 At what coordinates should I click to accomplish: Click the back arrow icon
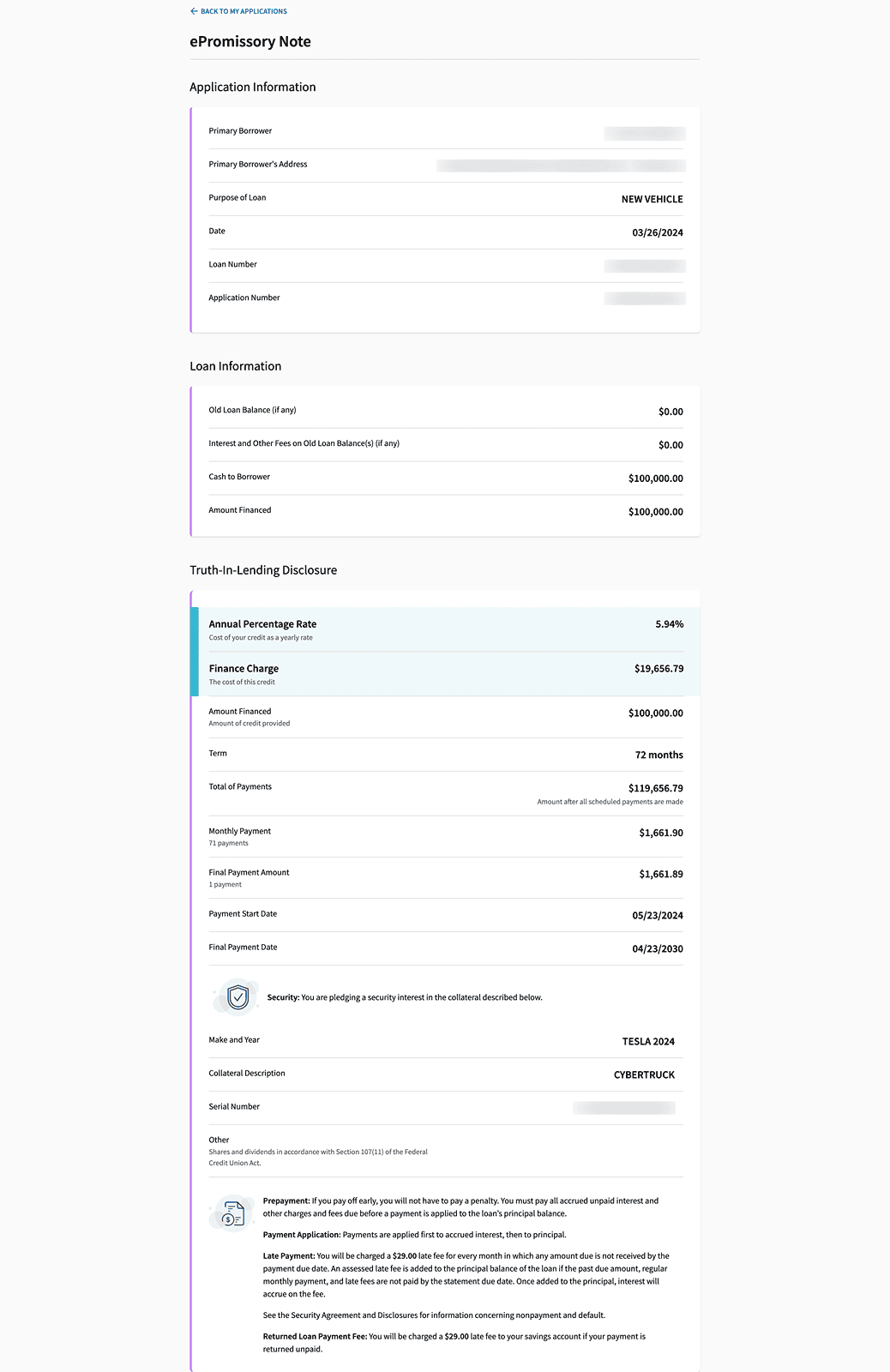(x=194, y=11)
